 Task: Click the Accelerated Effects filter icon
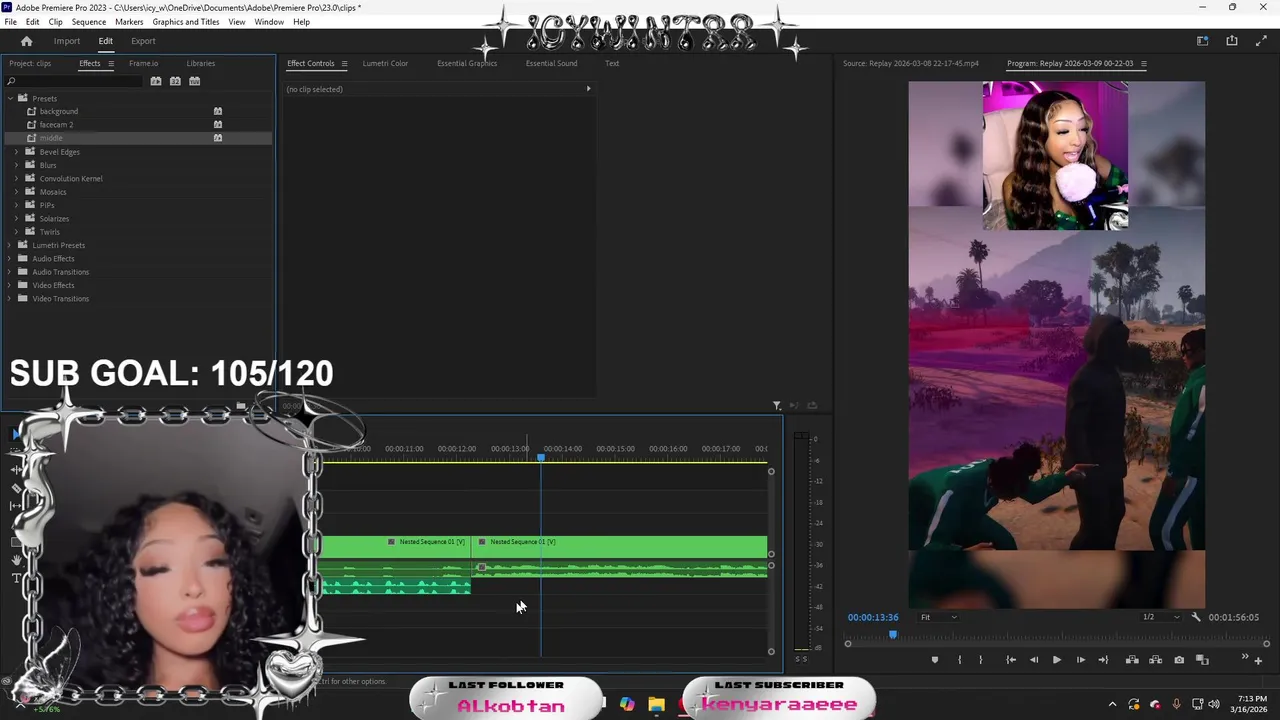point(156,81)
